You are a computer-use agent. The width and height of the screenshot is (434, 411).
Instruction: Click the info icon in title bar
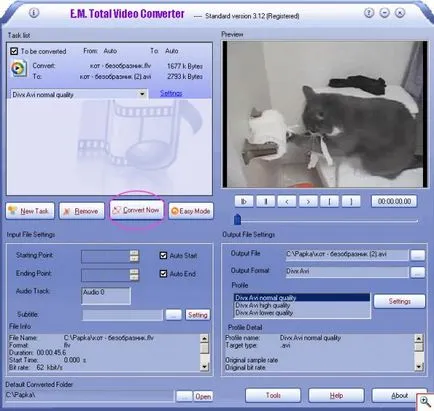click(34, 13)
